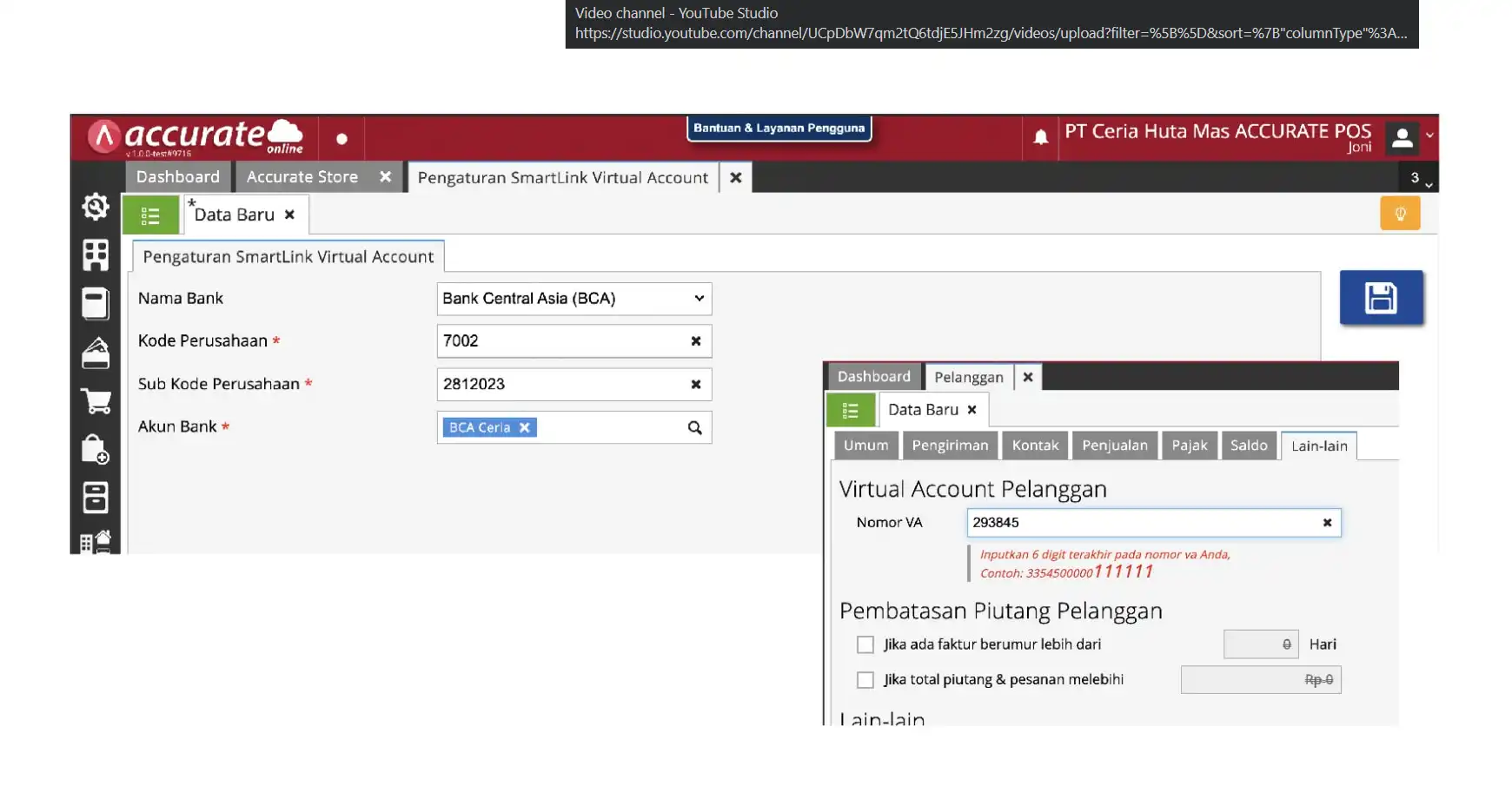Enable 'Jika ada faktur berumur lebih dari' checkbox
Viewport: 1512px width, 799px height.
[x=865, y=645]
